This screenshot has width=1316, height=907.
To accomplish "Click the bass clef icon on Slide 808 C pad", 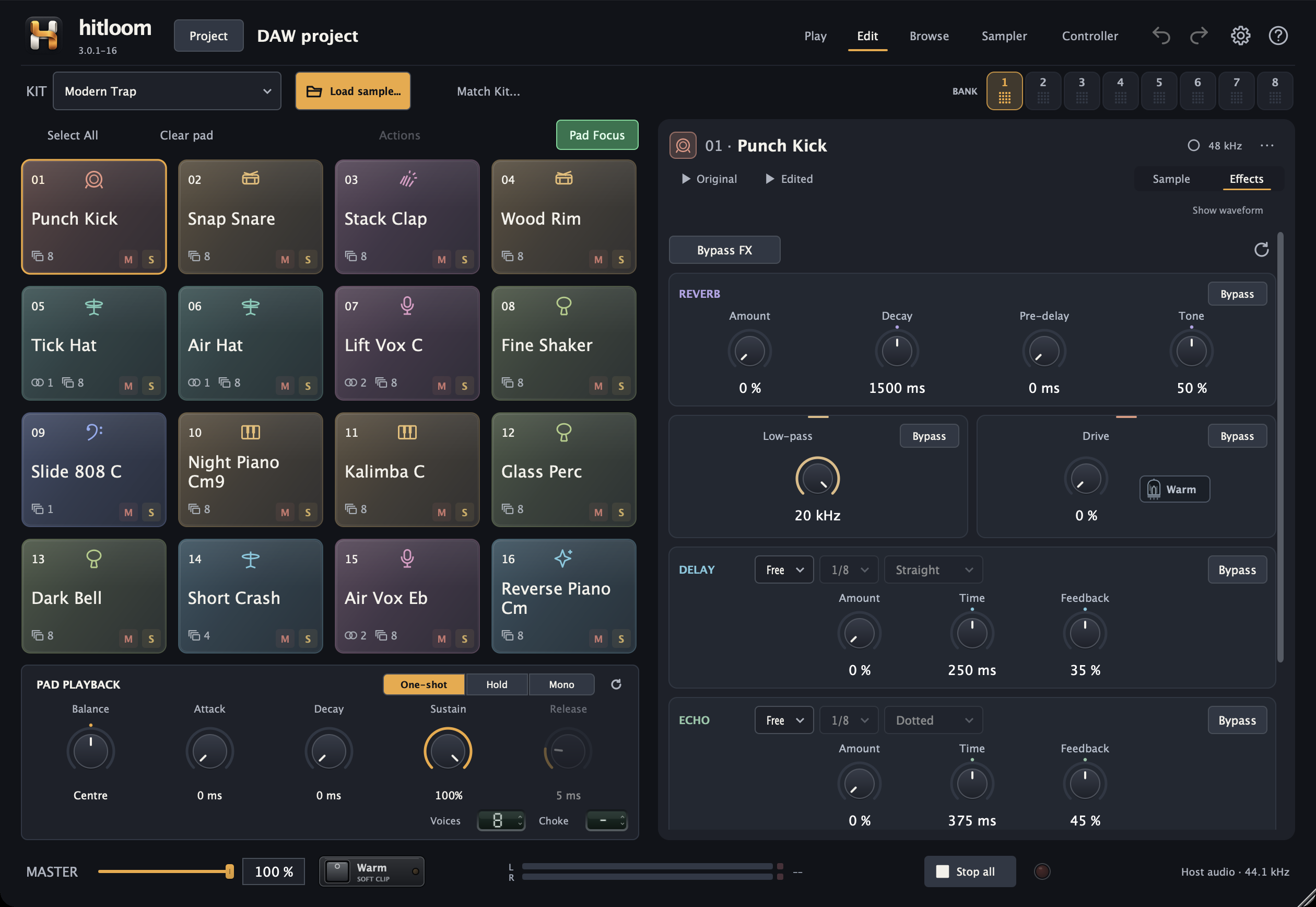I will [95, 432].
